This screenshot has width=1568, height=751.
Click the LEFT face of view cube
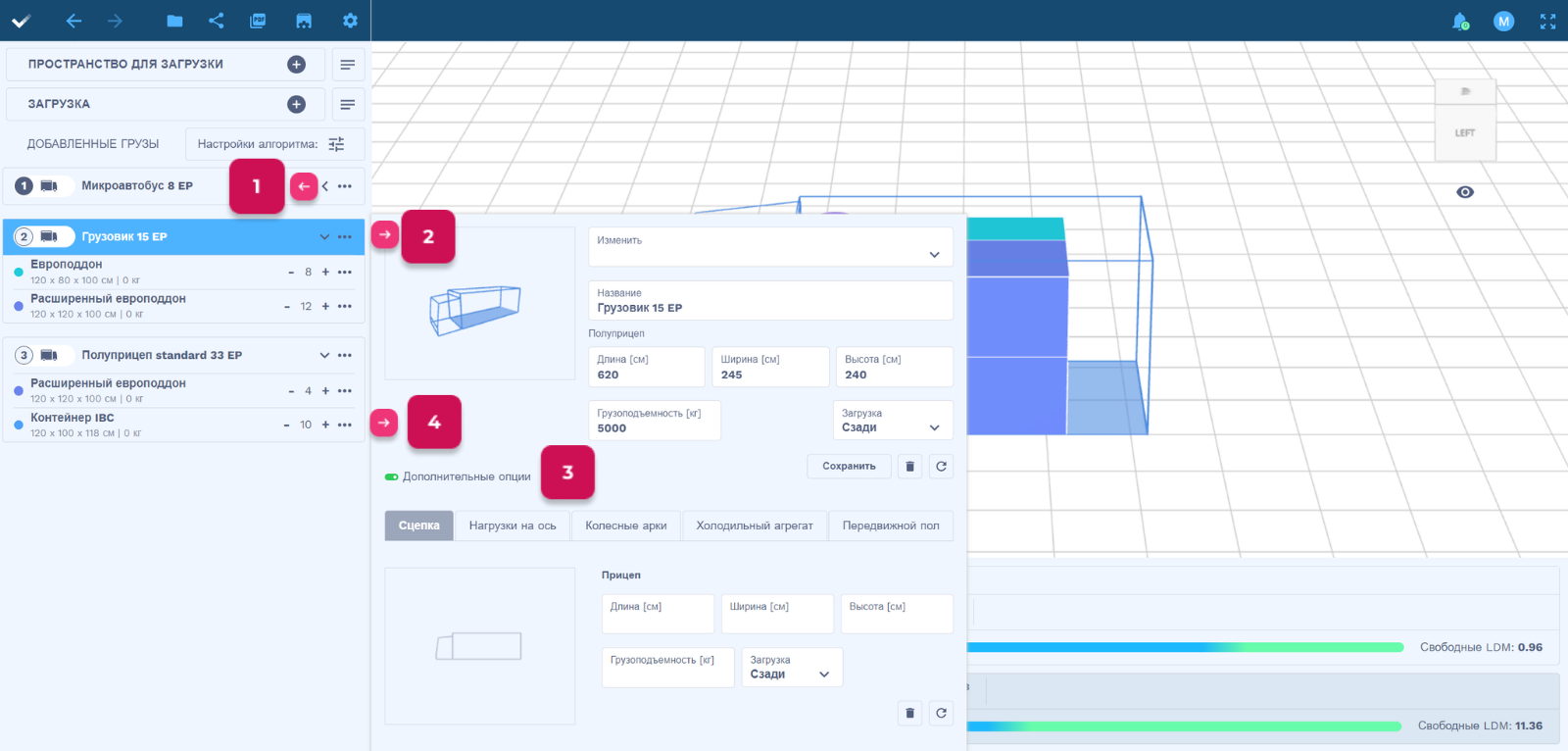(1465, 133)
